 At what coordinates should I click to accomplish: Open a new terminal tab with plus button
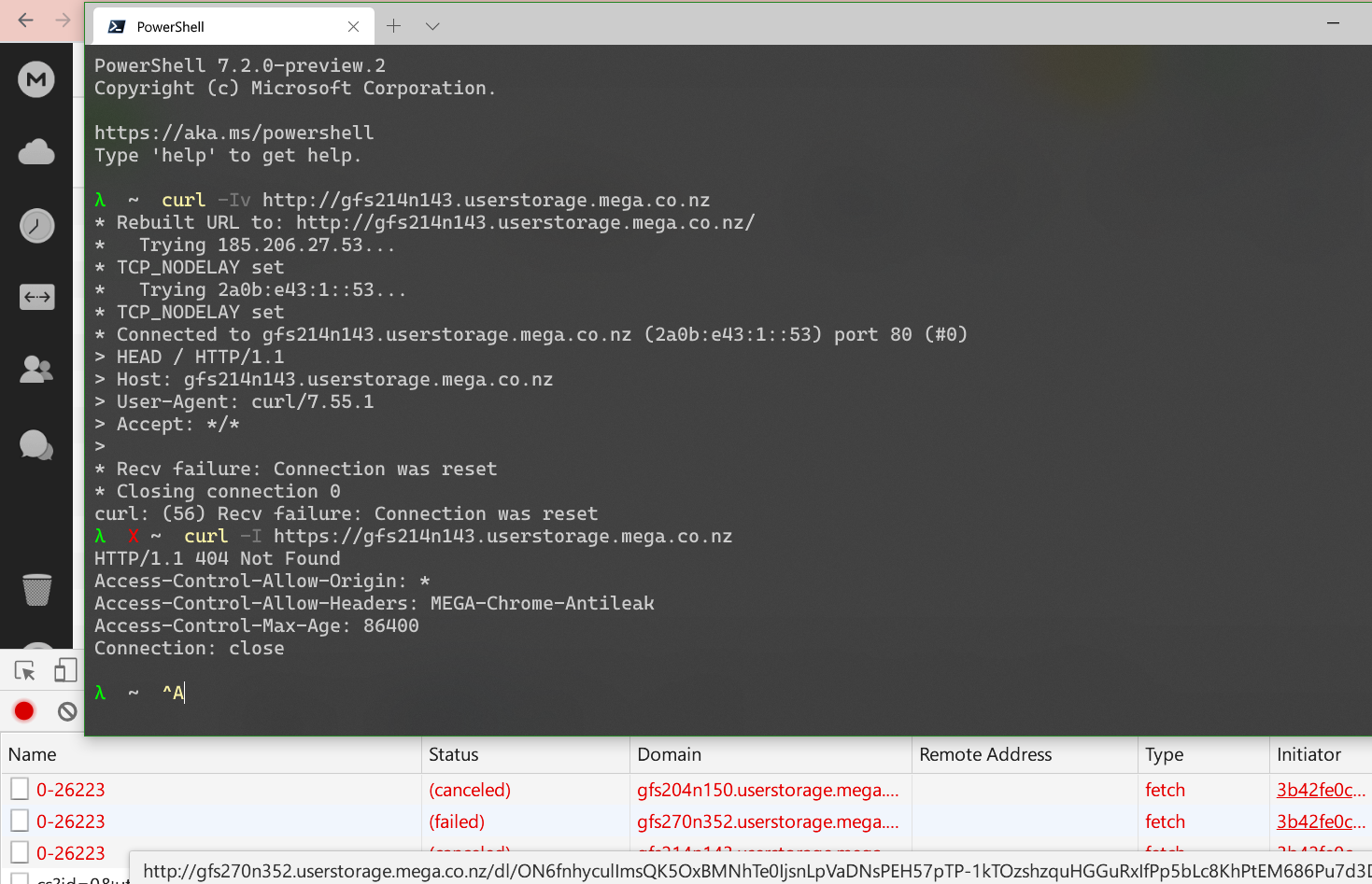[393, 26]
